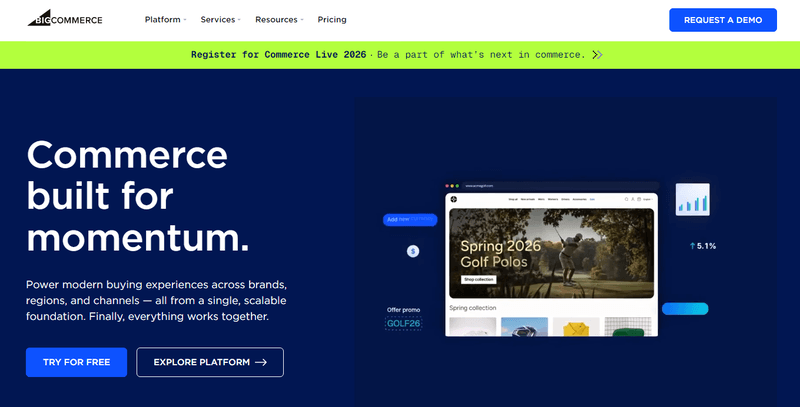Image resolution: width=800 pixels, height=407 pixels.
Task: Click the Add new currency pill
Action: [x=410, y=219]
